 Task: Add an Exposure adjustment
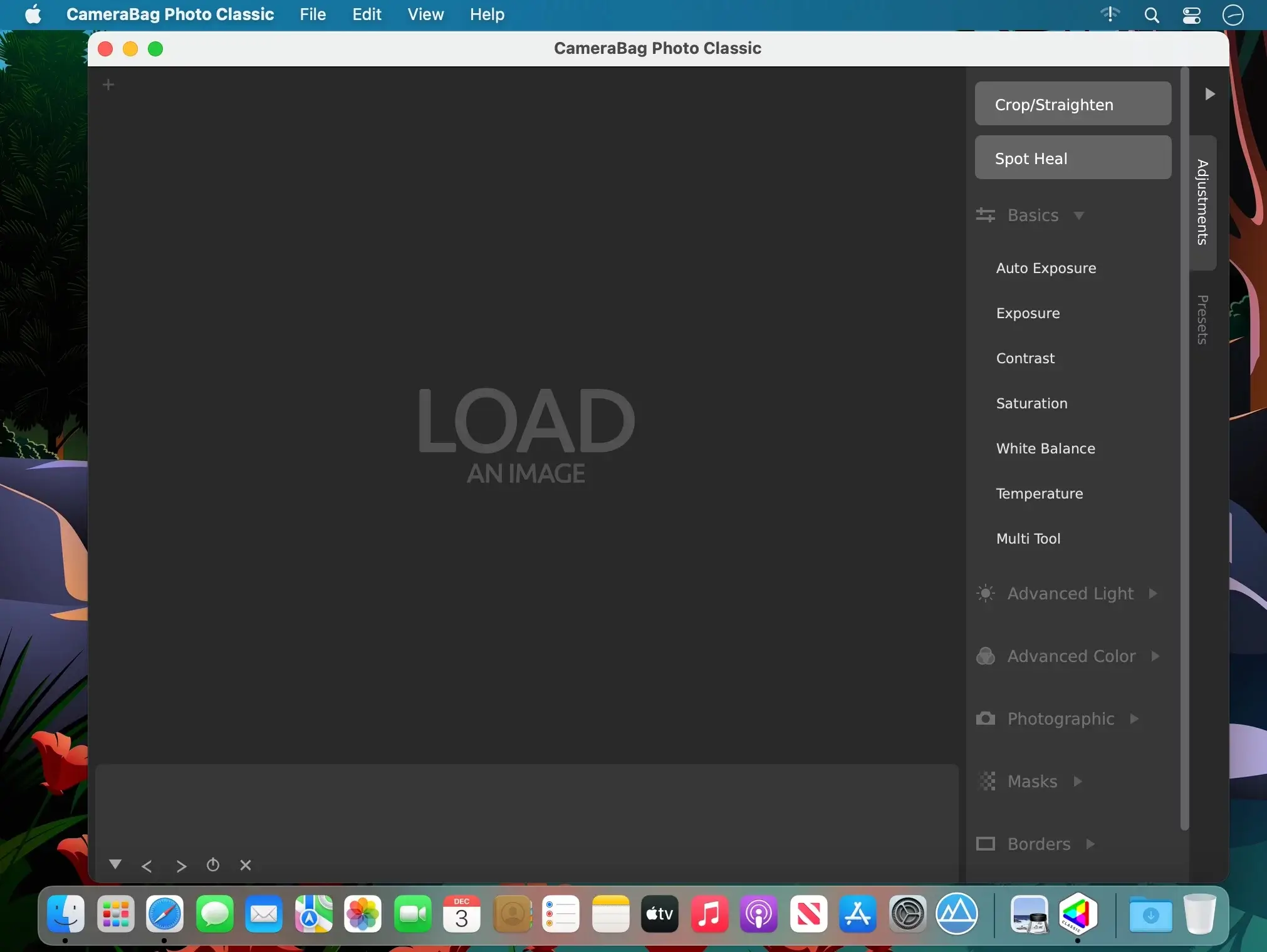pos(1028,313)
